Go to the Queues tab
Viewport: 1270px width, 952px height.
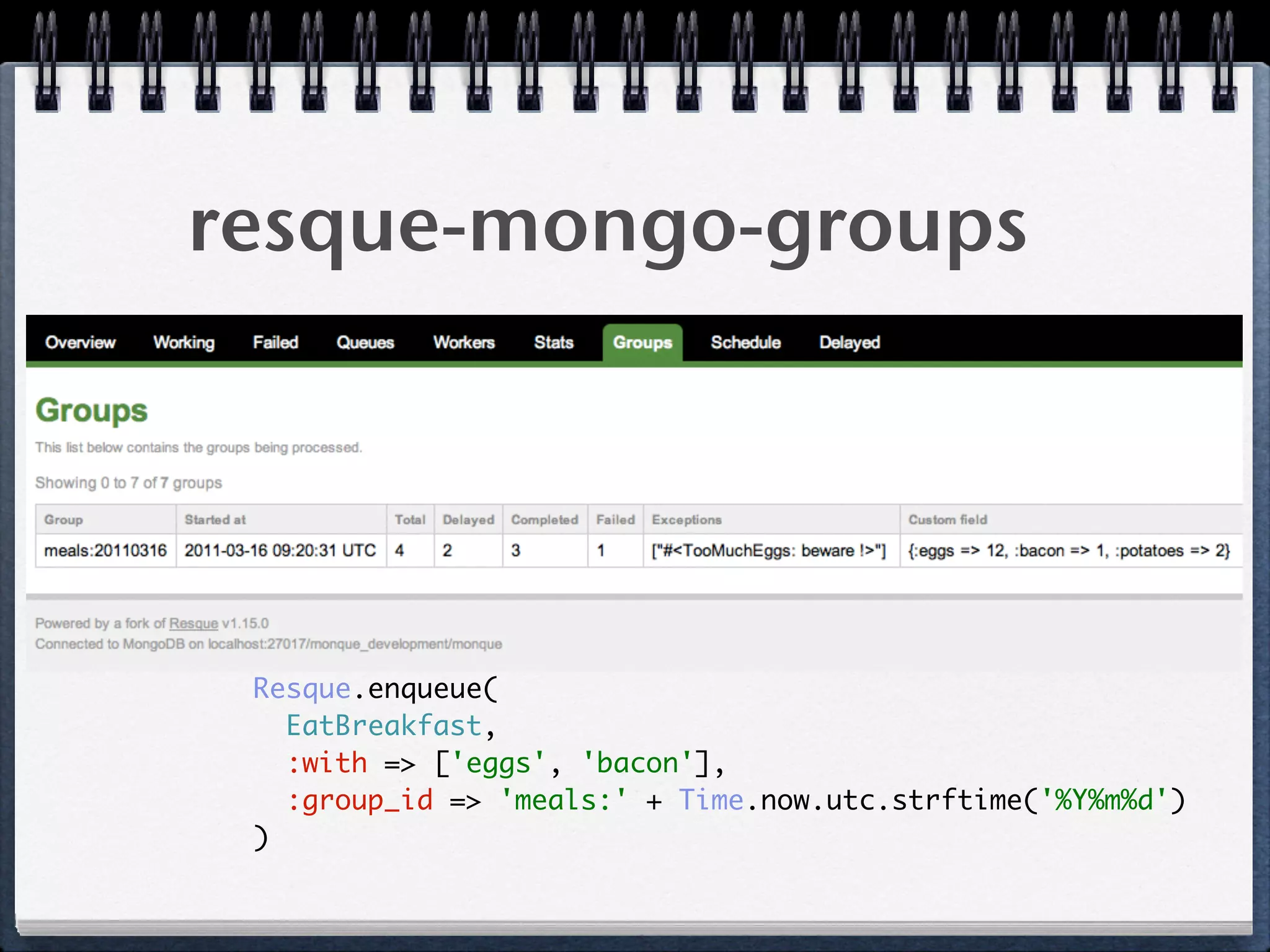point(365,342)
